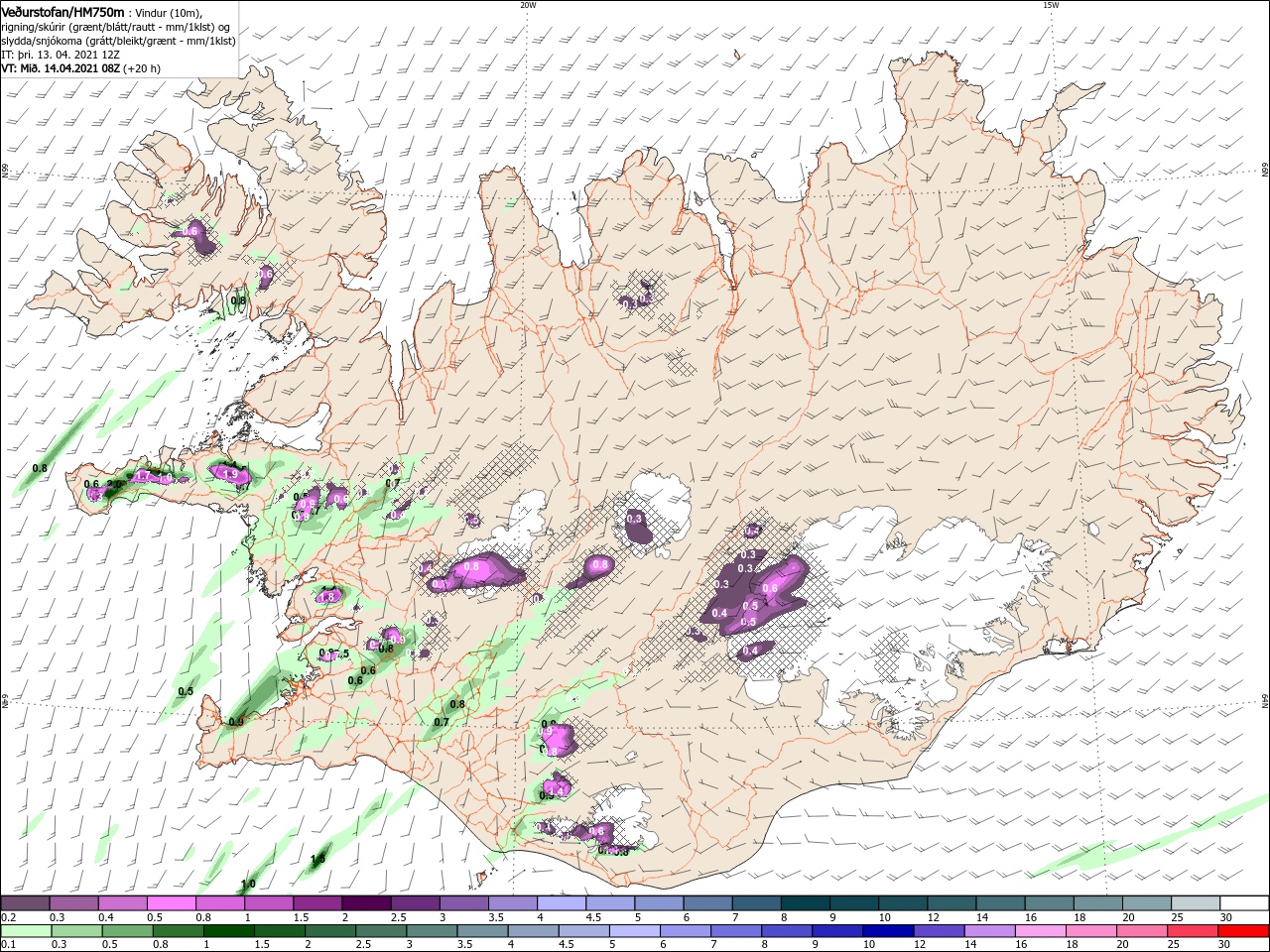The width and height of the screenshot is (1270, 952).
Task: Pick the darkest purple 2 snow legend swatch
Action: (366, 903)
